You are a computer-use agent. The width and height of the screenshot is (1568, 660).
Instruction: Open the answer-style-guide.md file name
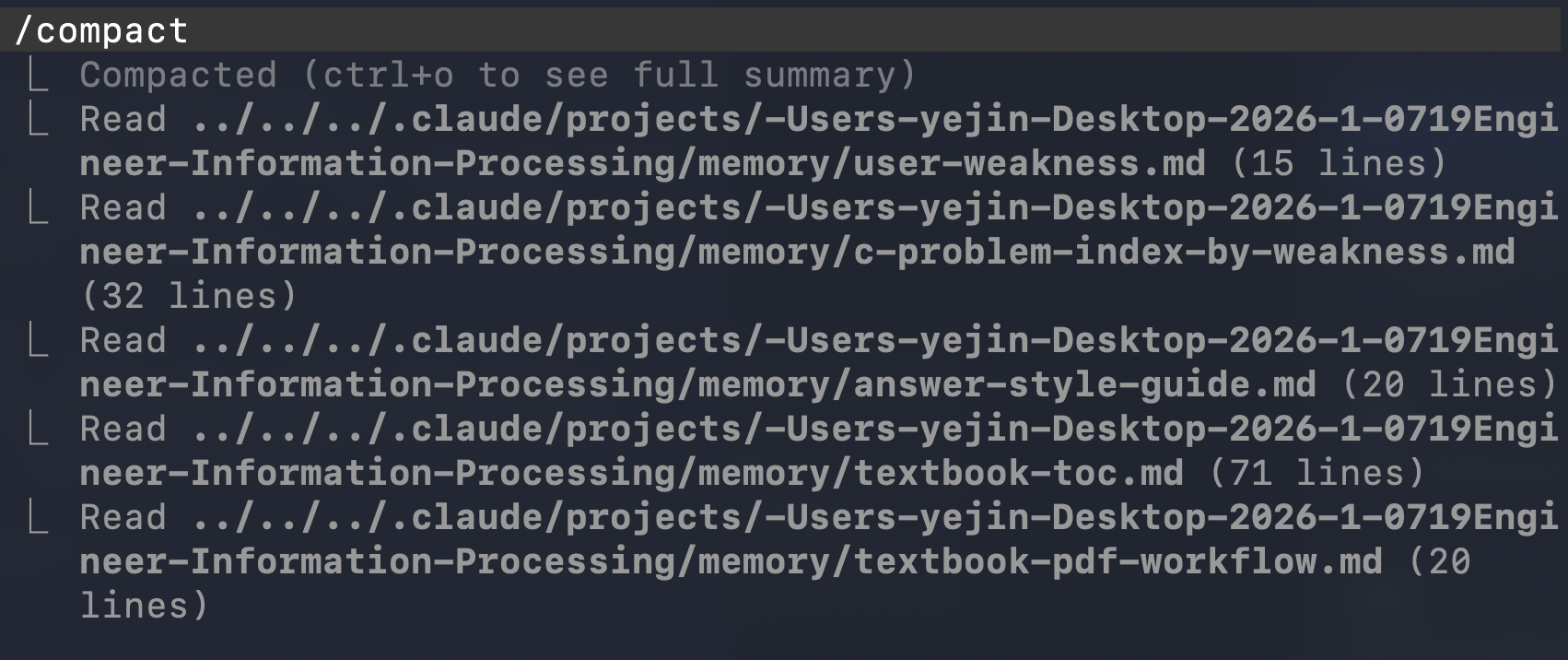coord(1085,384)
